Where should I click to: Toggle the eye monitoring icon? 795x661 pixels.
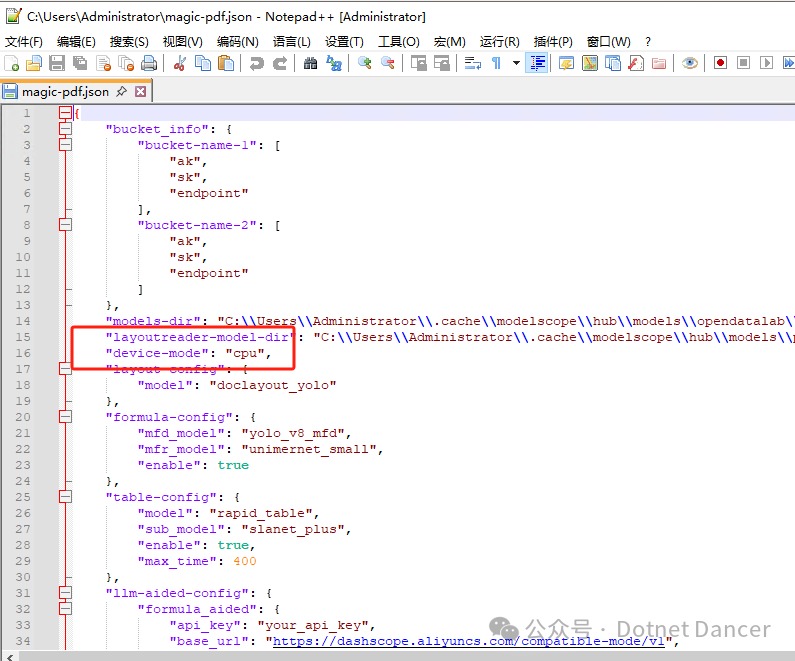pyautogui.click(x=690, y=63)
